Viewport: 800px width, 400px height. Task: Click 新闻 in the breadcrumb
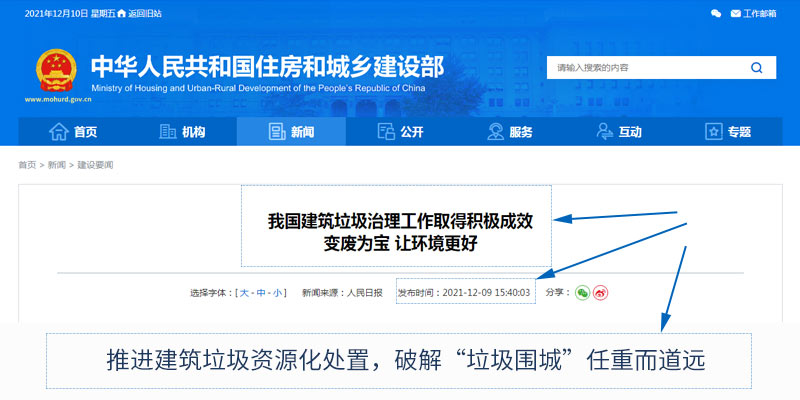57,165
